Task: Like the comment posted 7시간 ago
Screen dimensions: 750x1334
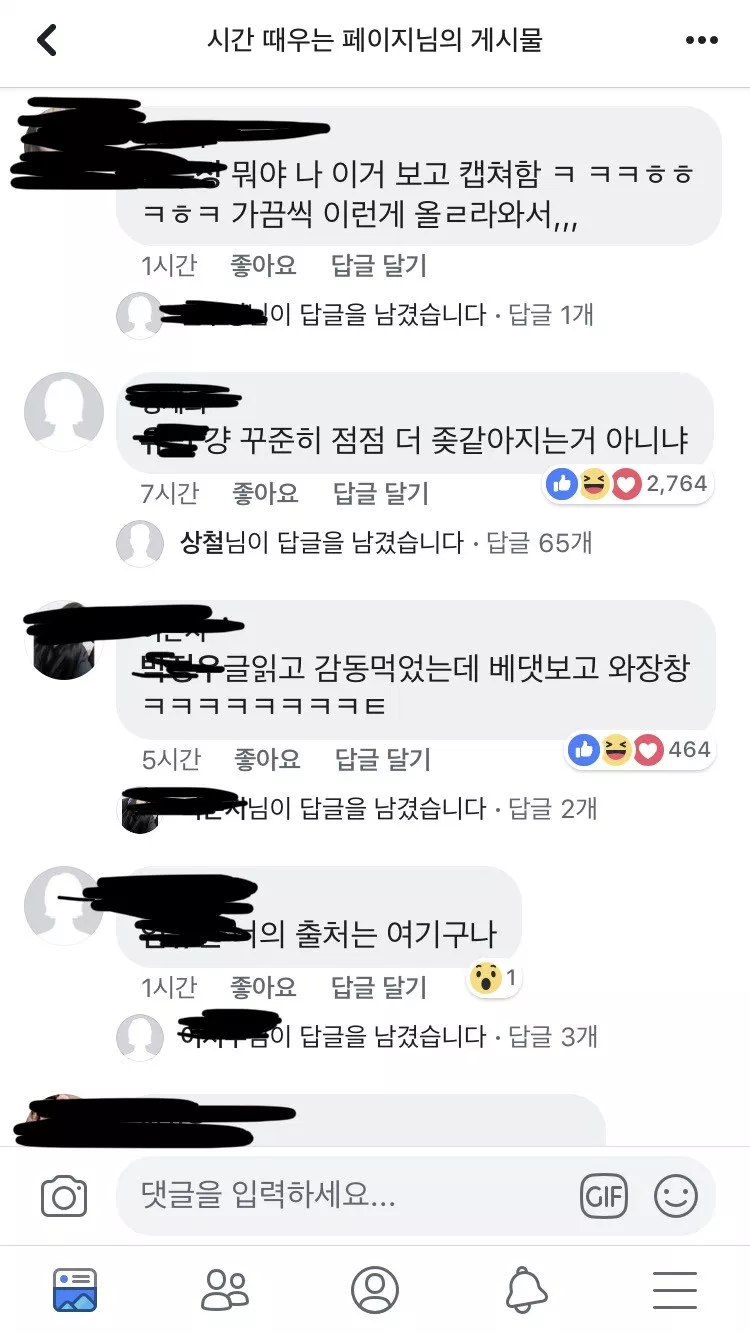Action: click(265, 493)
